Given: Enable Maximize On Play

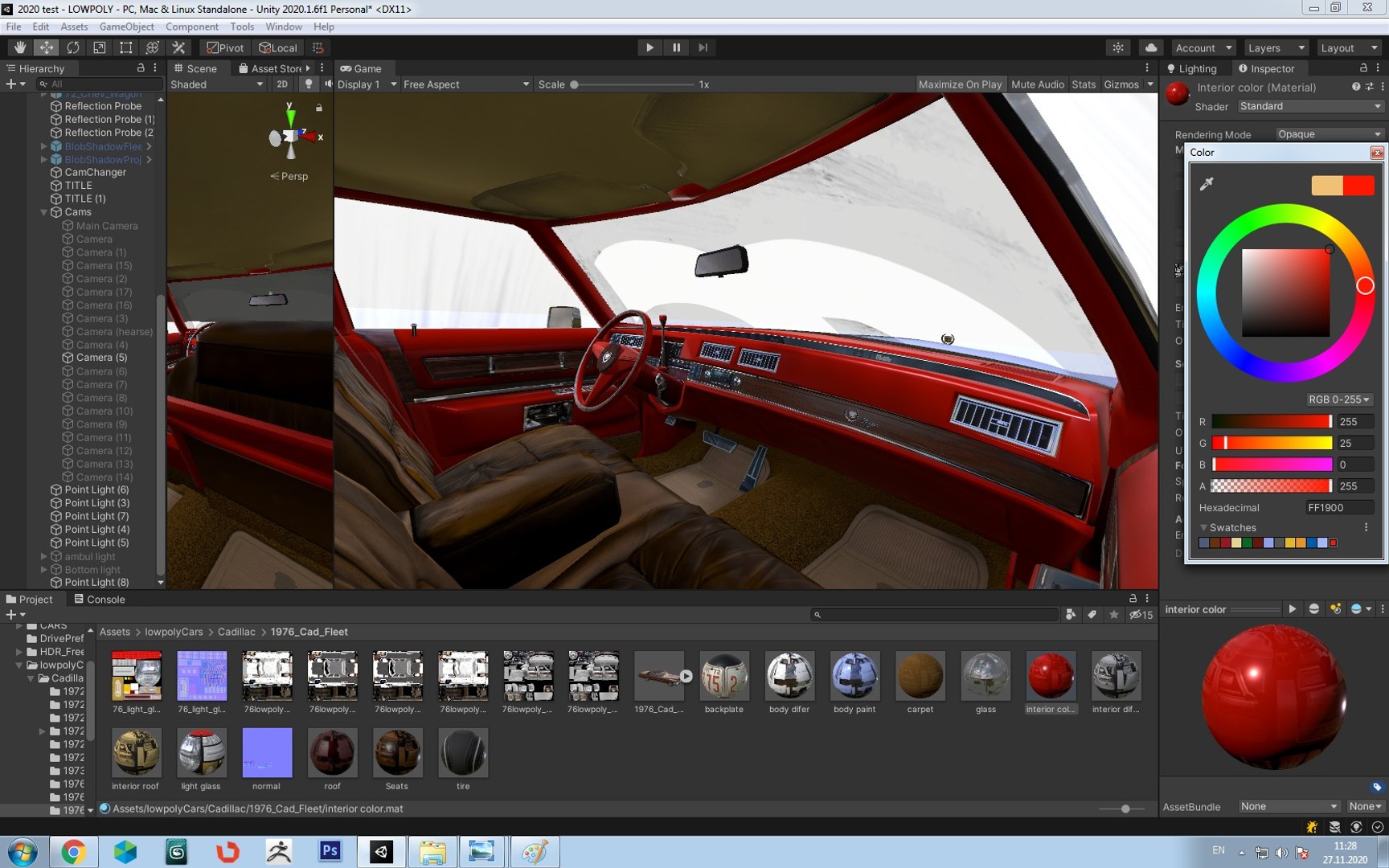Looking at the screenshot, I should coord(960,84).
